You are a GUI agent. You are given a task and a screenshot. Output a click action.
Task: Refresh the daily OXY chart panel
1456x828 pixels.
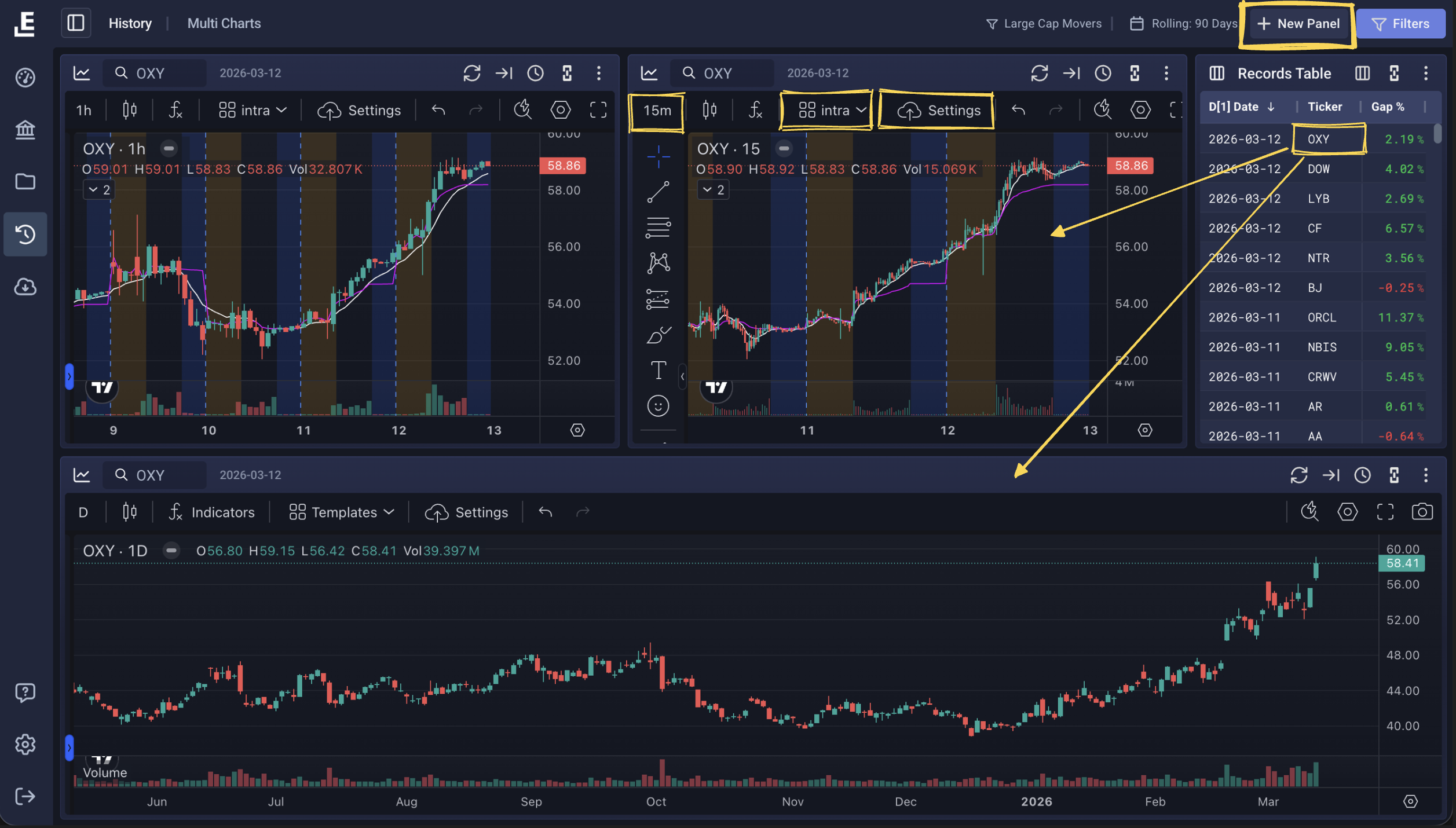1299,475
